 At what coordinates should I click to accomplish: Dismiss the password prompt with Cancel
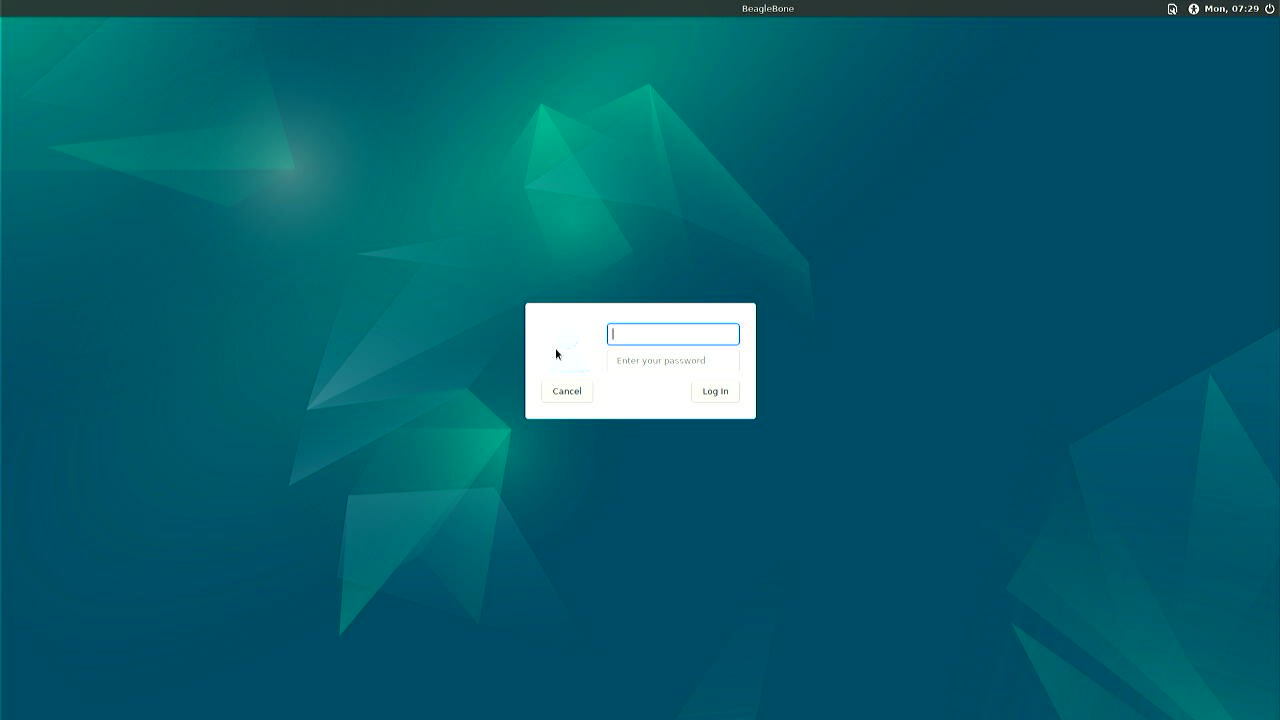point(566,391)
